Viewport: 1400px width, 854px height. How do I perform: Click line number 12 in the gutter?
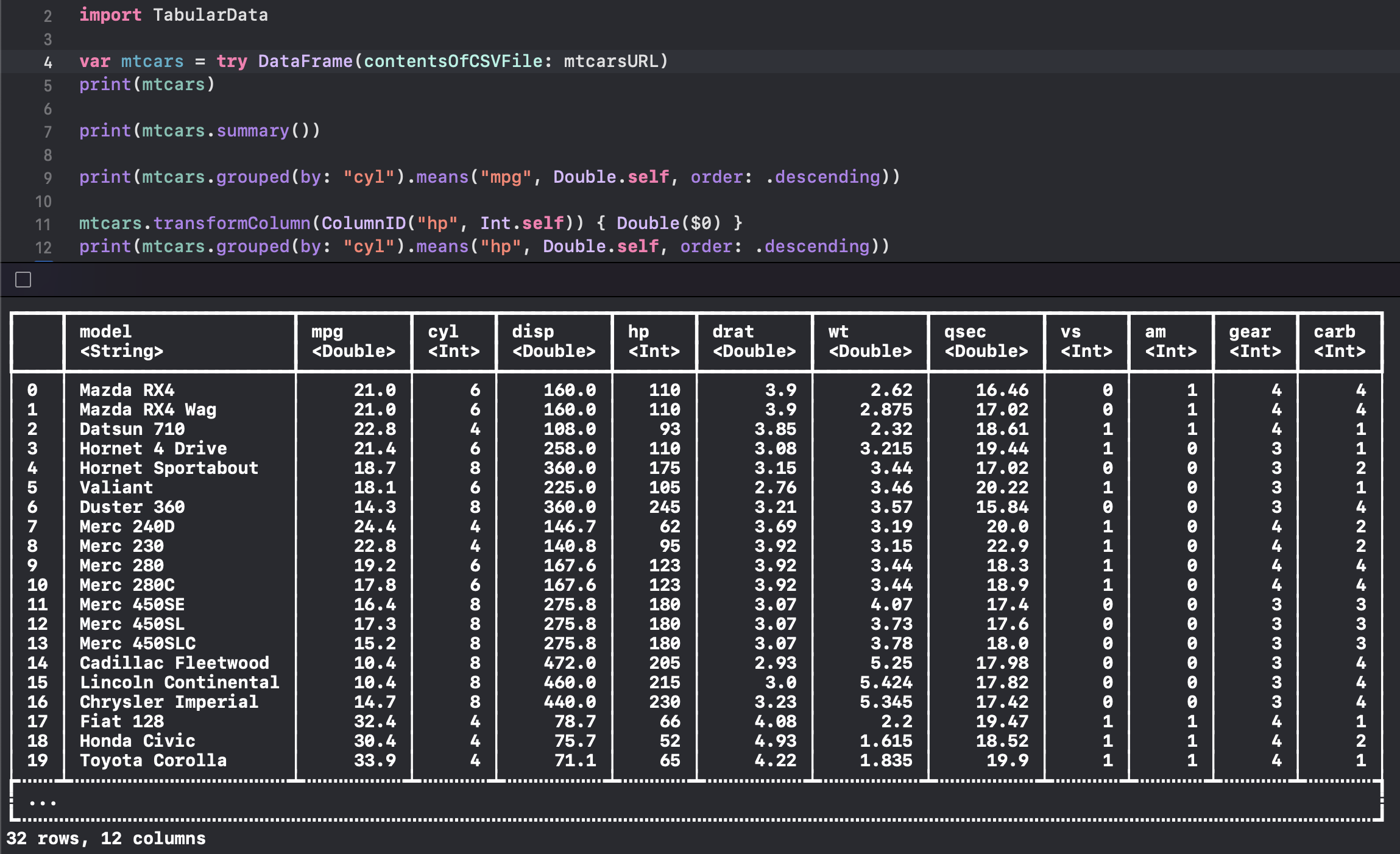43,247
